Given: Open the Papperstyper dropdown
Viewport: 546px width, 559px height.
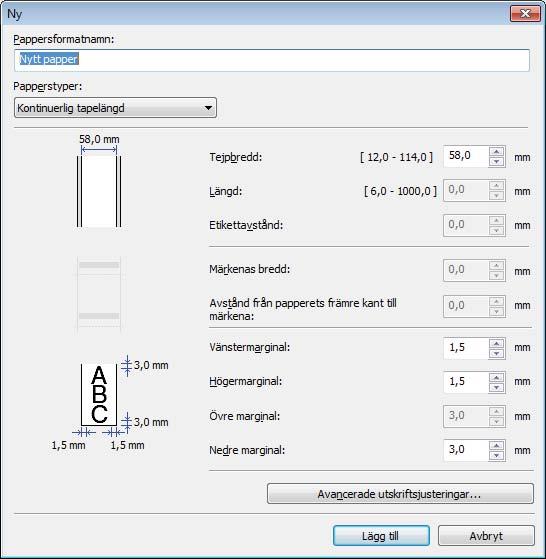Looking at the screenshot, I should click(115, 108).
